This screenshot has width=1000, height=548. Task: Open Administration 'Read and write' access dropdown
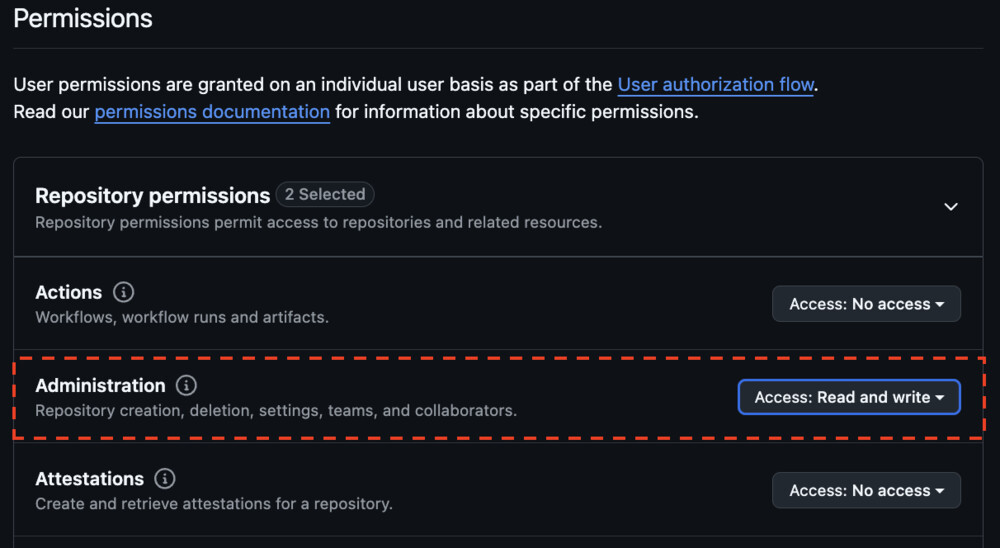[x=849, y=397]
